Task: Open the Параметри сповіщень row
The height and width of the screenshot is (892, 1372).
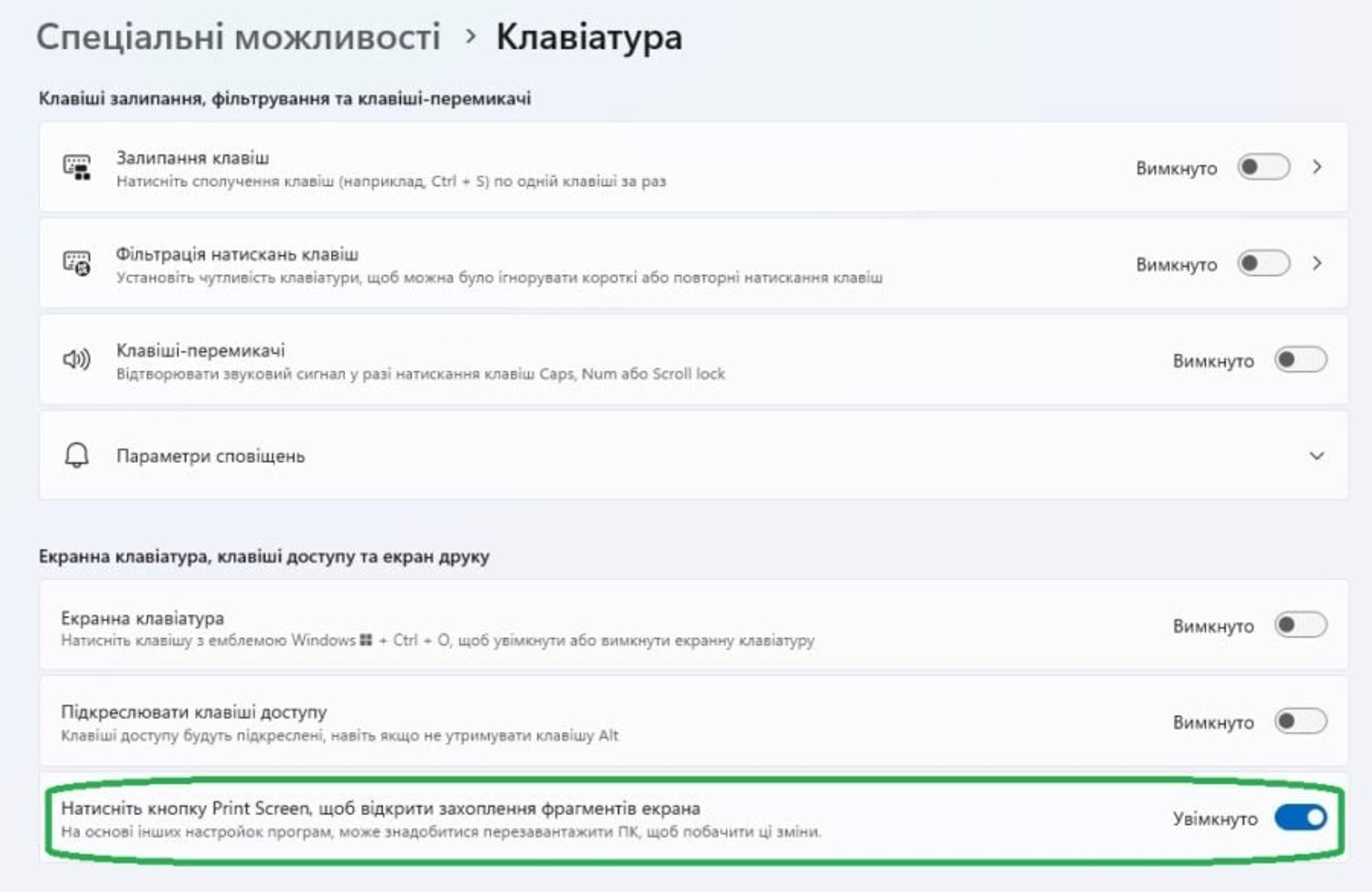Action: (x=693, y=455)
